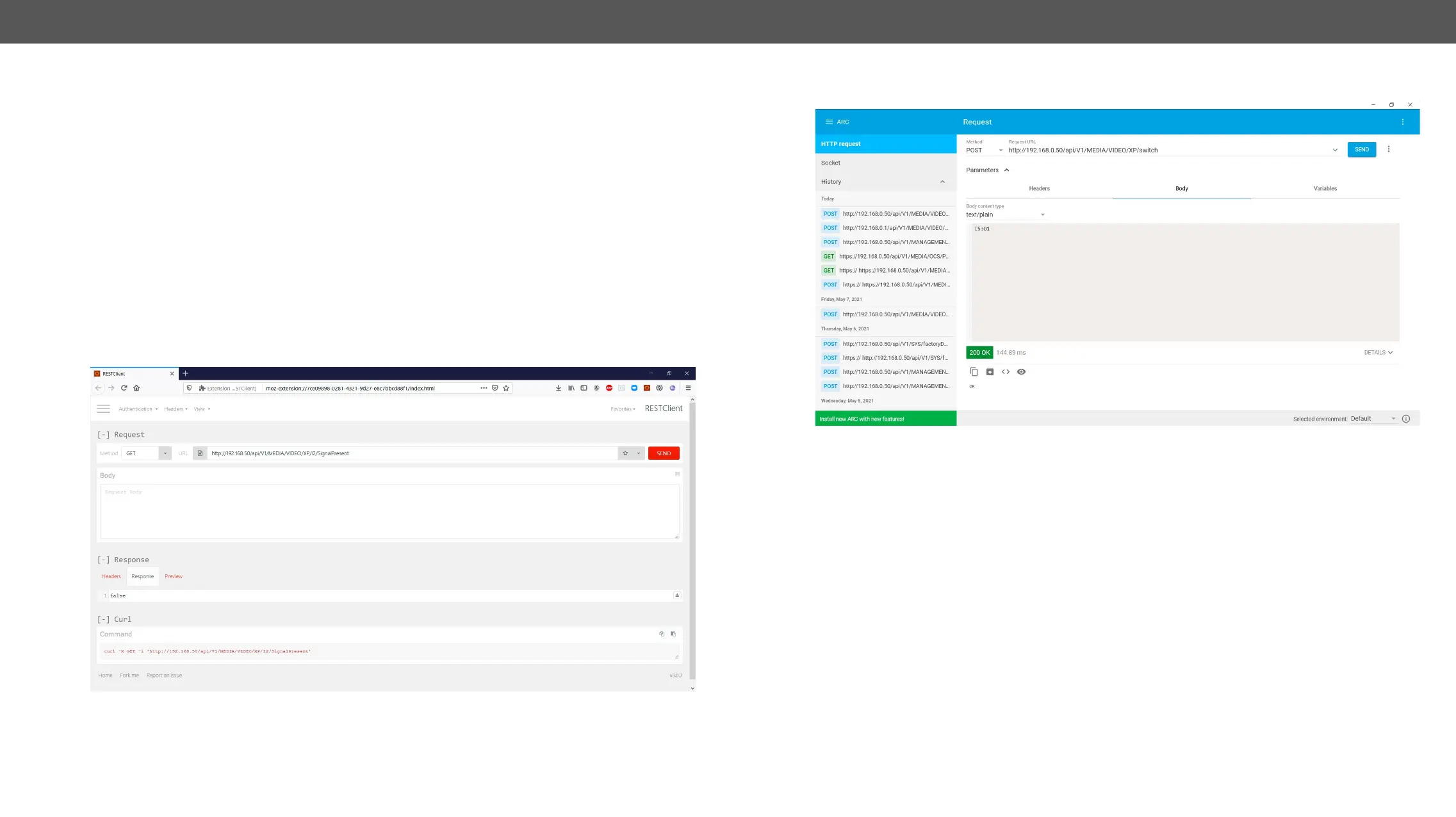Viewport: 1456px width, 817px height.
Task: Switch to Headers tab in ARC parameters
Action: click(1039, 189)
